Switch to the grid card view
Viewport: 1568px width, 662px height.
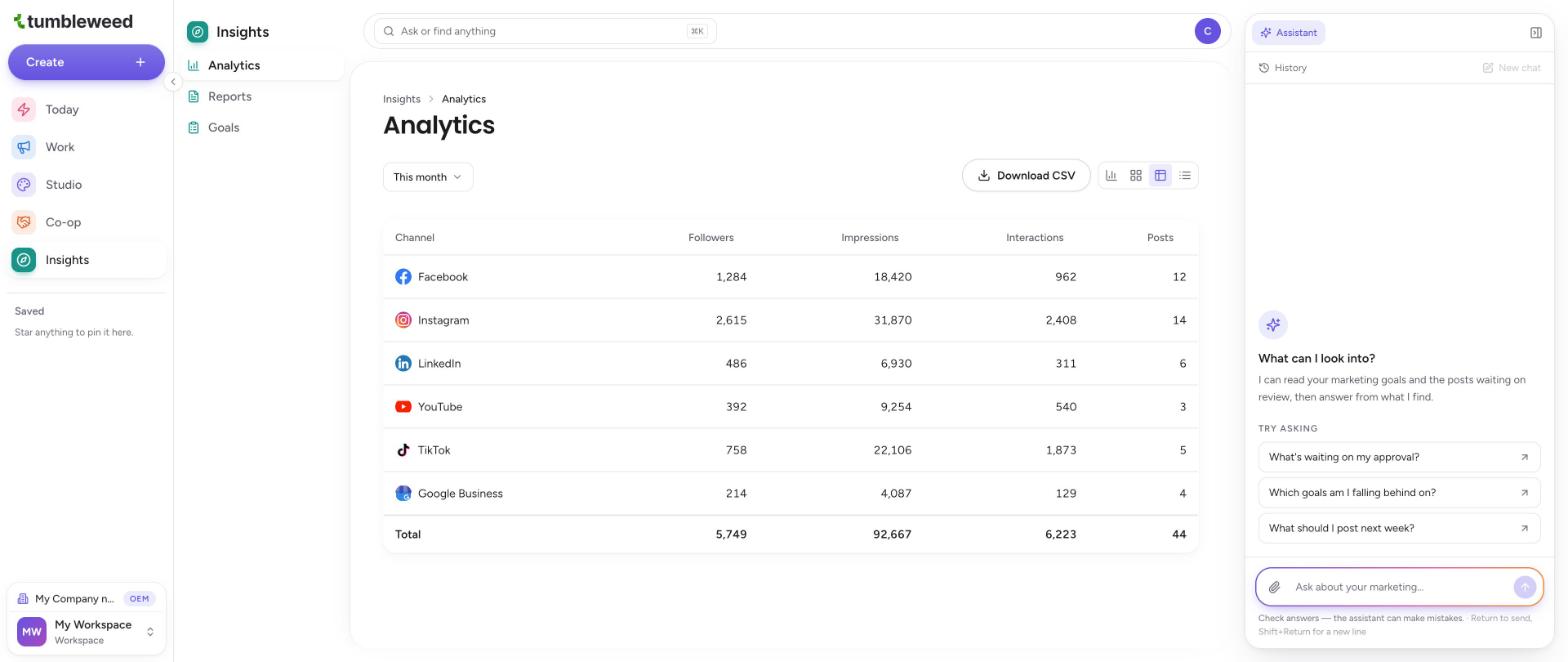(1136, 176)
